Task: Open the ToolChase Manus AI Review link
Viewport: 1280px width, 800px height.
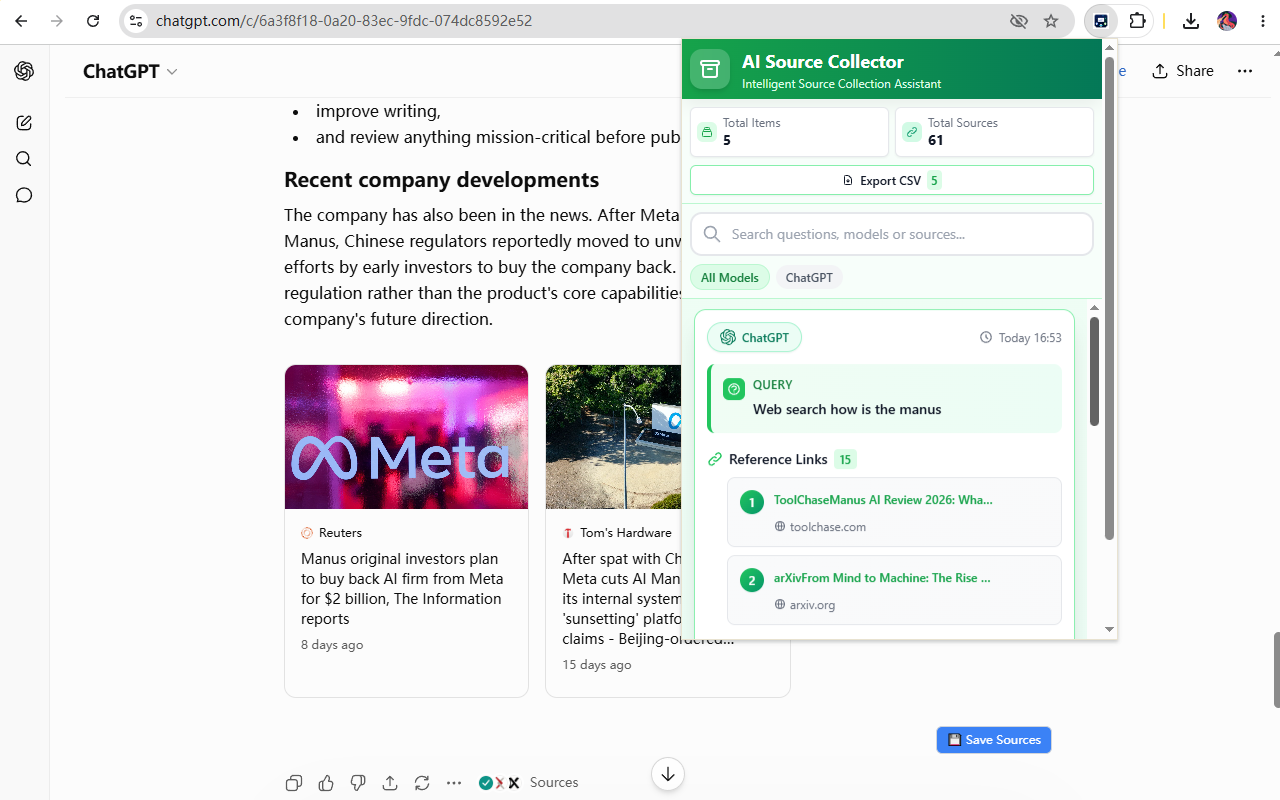Action: click(883, 499)
